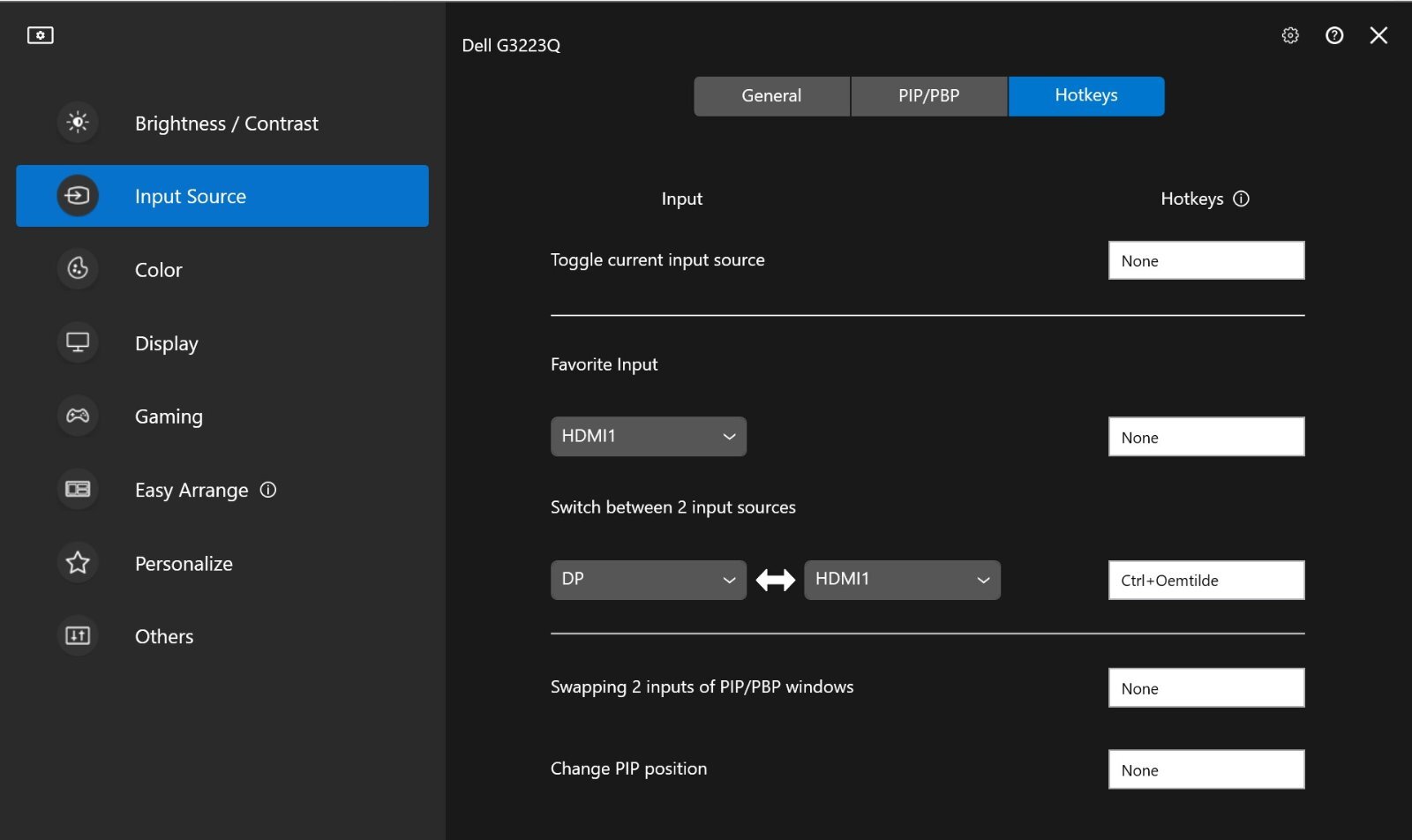Viewport: 1412px width, 840px height.
Task: Click the info icon beside Hotkeys header
Action: [x=1241, y=199]
